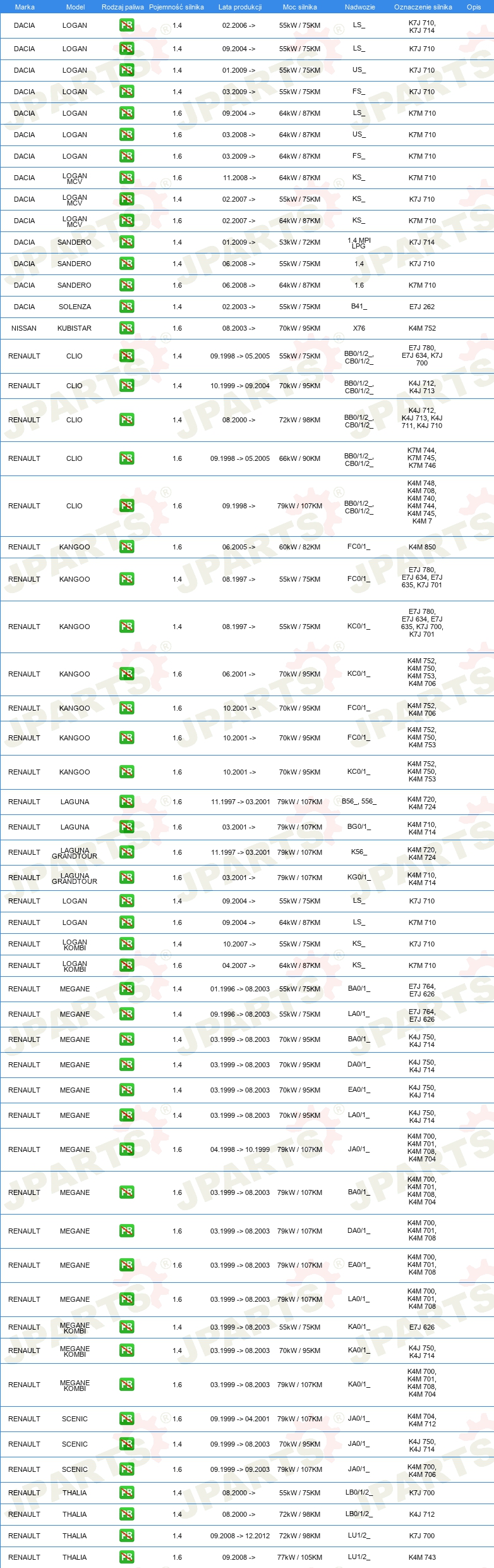The height and width of the screenshot is (1568, 494).
Task: Select the body code B41_
Action: point(359,306)
